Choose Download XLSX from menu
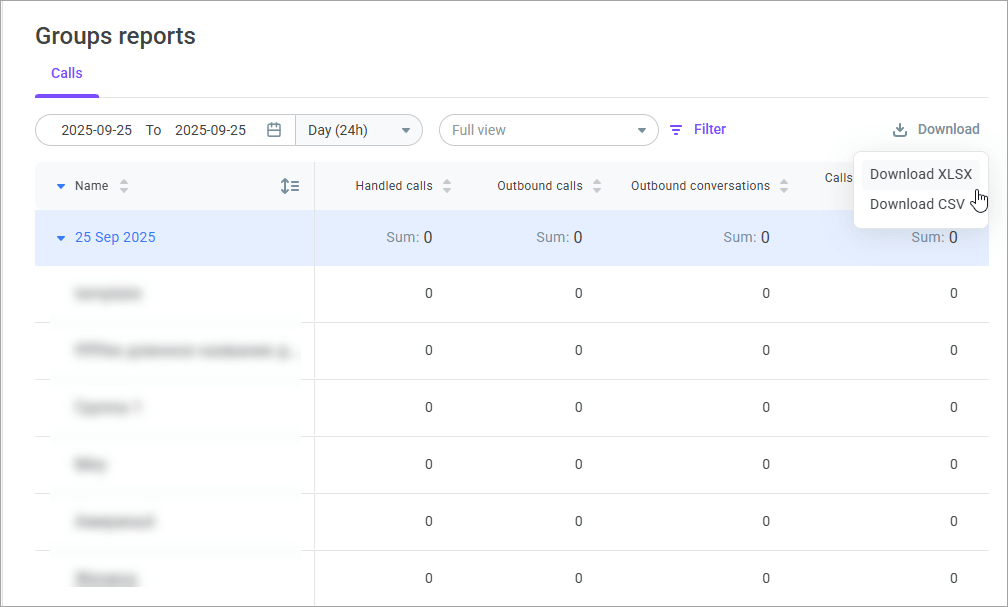Screen dimensions: 1008x607 pyautogui.click(x=920, y=174)
